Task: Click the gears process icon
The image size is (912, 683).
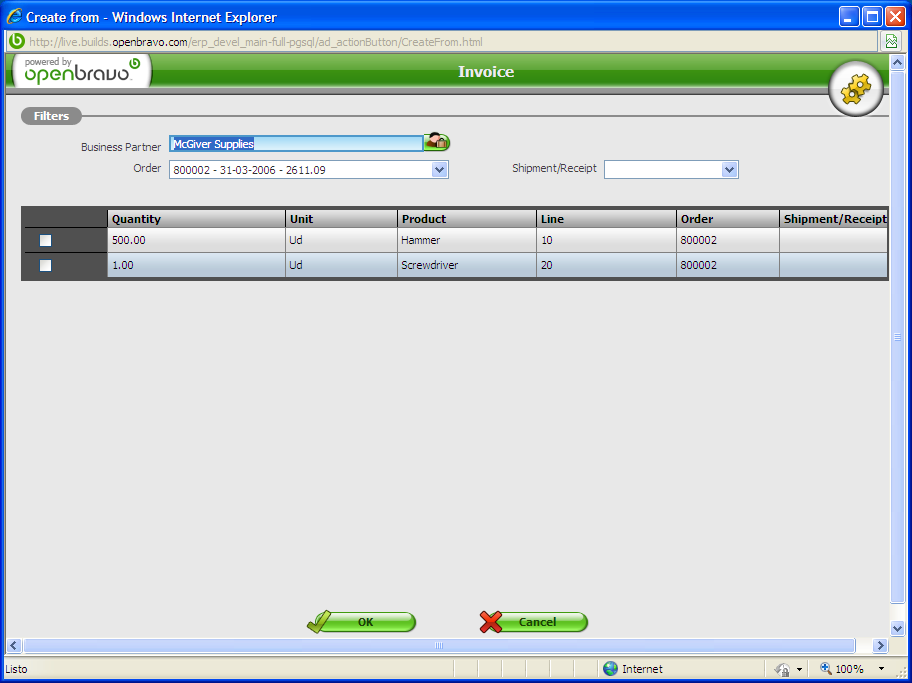Action: pyautogui.click(x=856, y=90)
